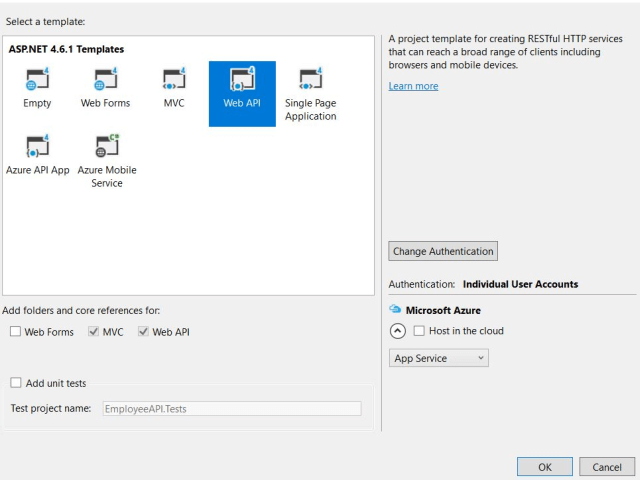The height and width of the screenshot is (480, 640).
Task: Click the Test project name field
Action: [231, 408]
